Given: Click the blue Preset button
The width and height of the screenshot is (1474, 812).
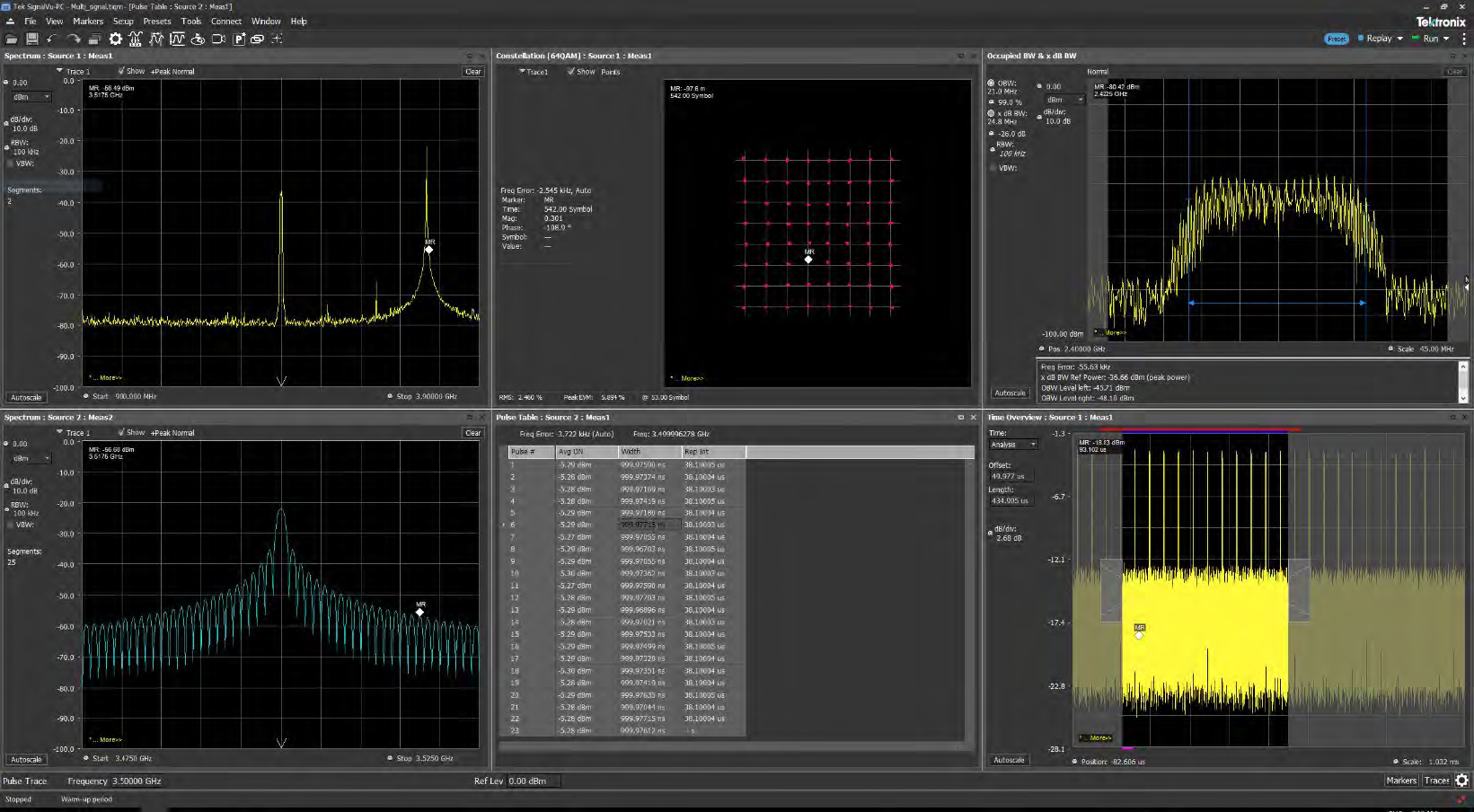Looking at the screenshot, I should (1337, 39).
